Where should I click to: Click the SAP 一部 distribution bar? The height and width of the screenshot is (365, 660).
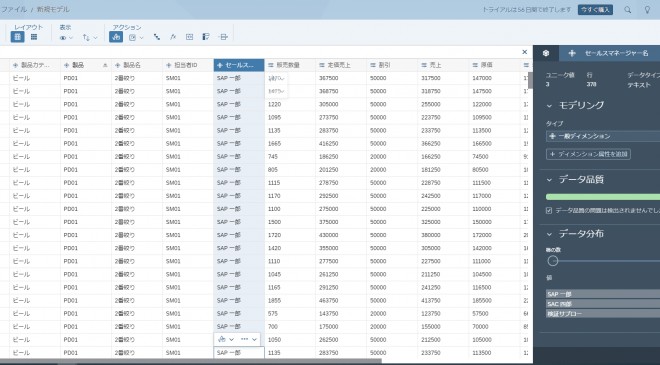pyautogui.click(x=603, y=294)
